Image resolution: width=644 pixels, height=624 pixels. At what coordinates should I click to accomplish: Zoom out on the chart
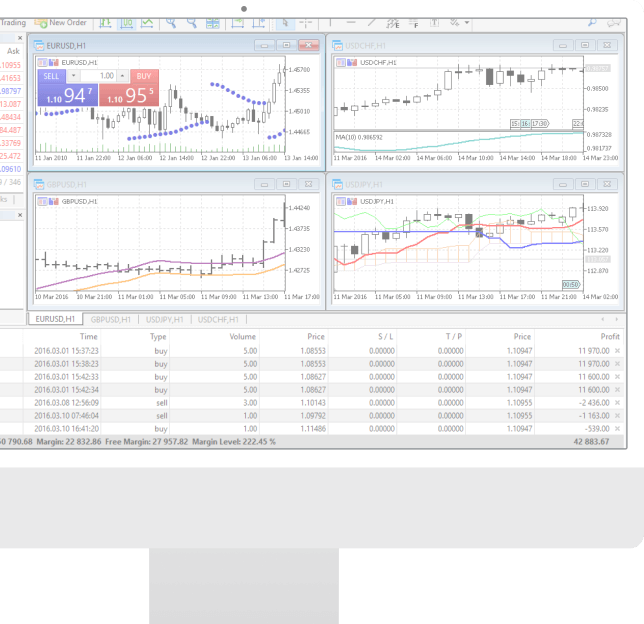pos(191,23)
